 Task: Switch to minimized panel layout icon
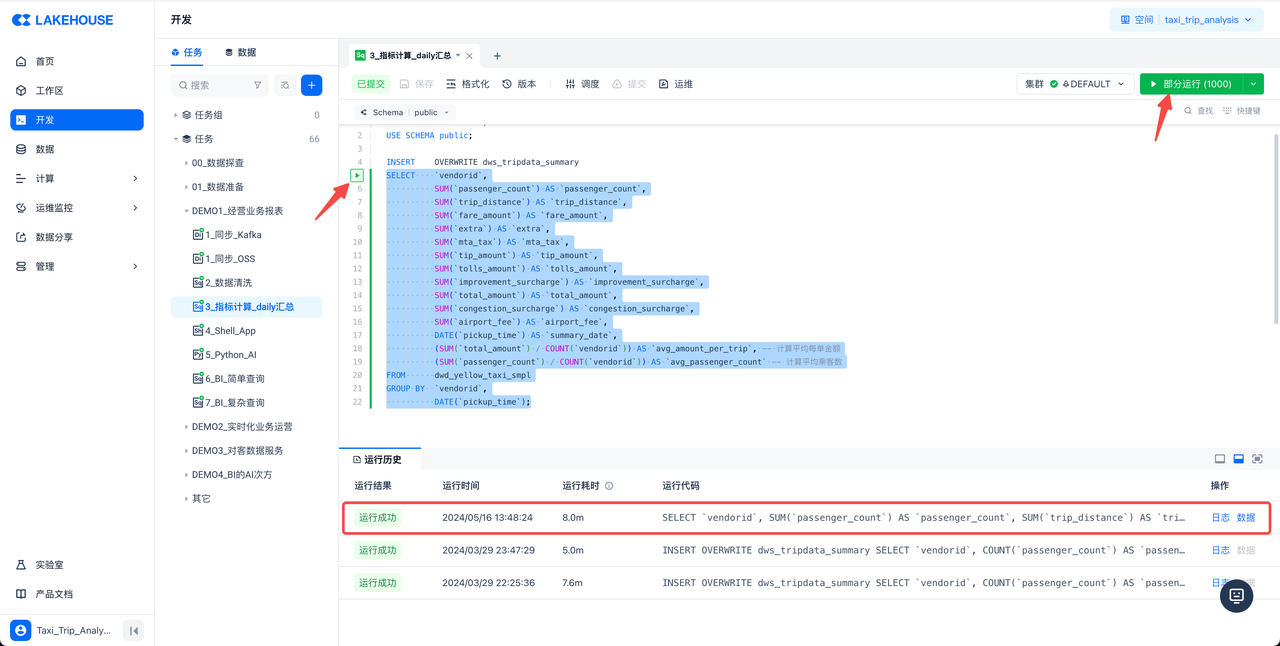tap(1219, 459)
